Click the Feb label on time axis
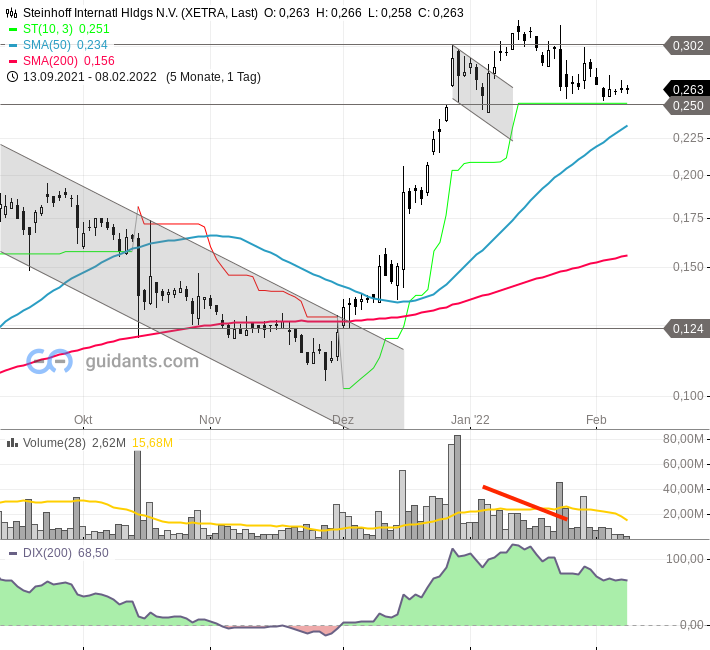This screenshot has width=710, height=650. (596, 420)
